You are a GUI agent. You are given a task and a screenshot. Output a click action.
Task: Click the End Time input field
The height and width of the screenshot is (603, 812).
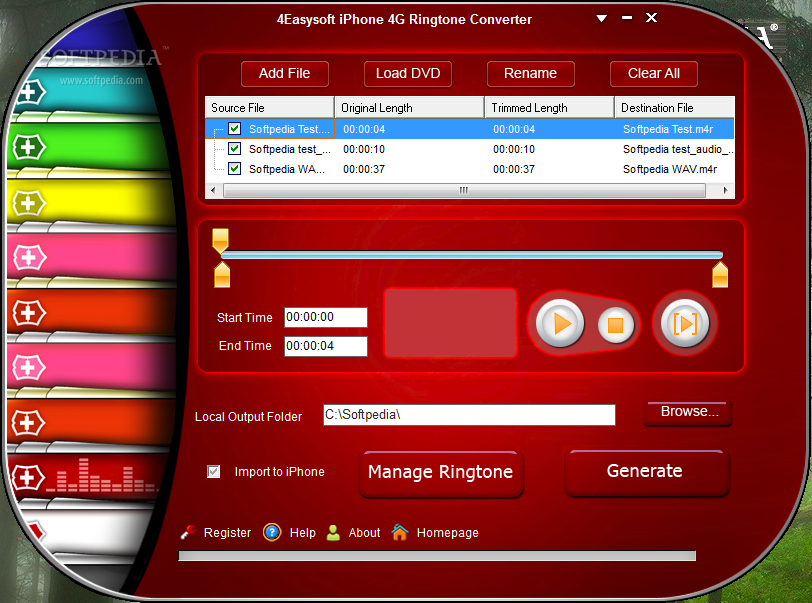pyautogui.click(x=326, y=346)
